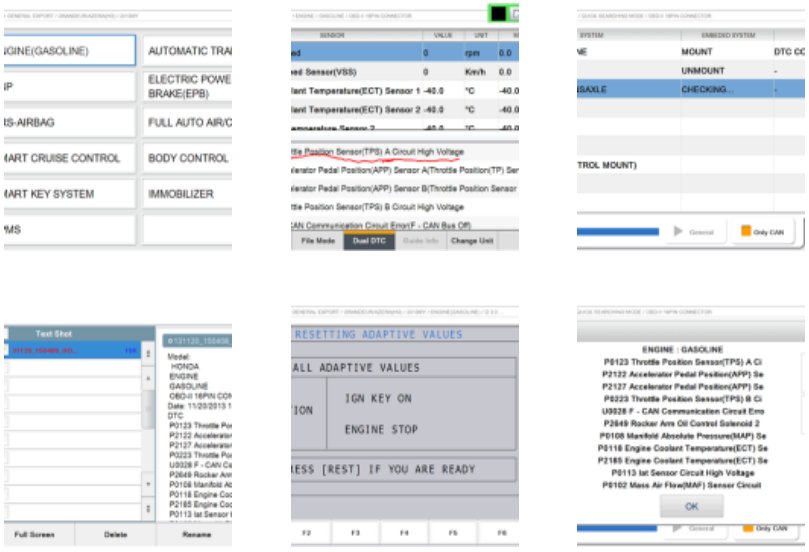Click General play icon on CHECKING... search screen
The image size is (809, 552).
coord(678,231)
